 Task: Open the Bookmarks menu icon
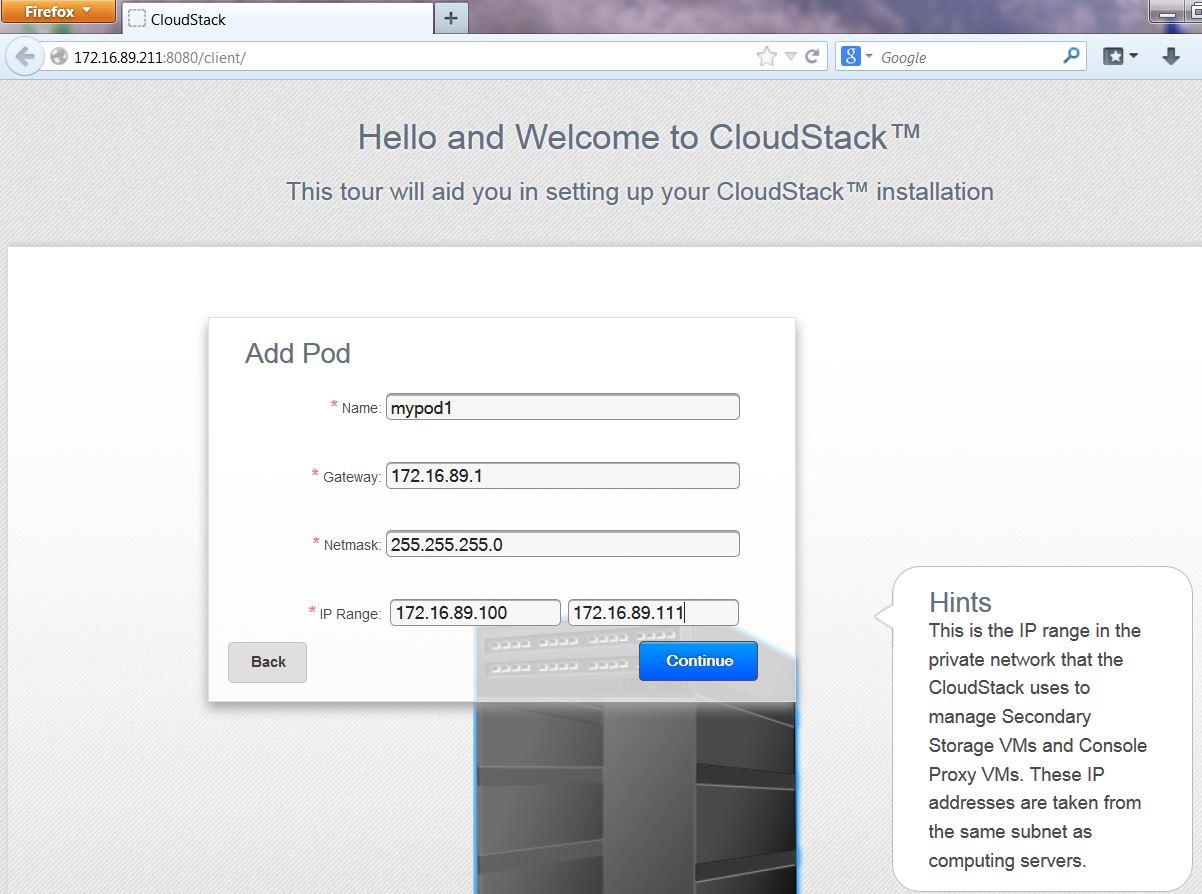click(1120, 57)
